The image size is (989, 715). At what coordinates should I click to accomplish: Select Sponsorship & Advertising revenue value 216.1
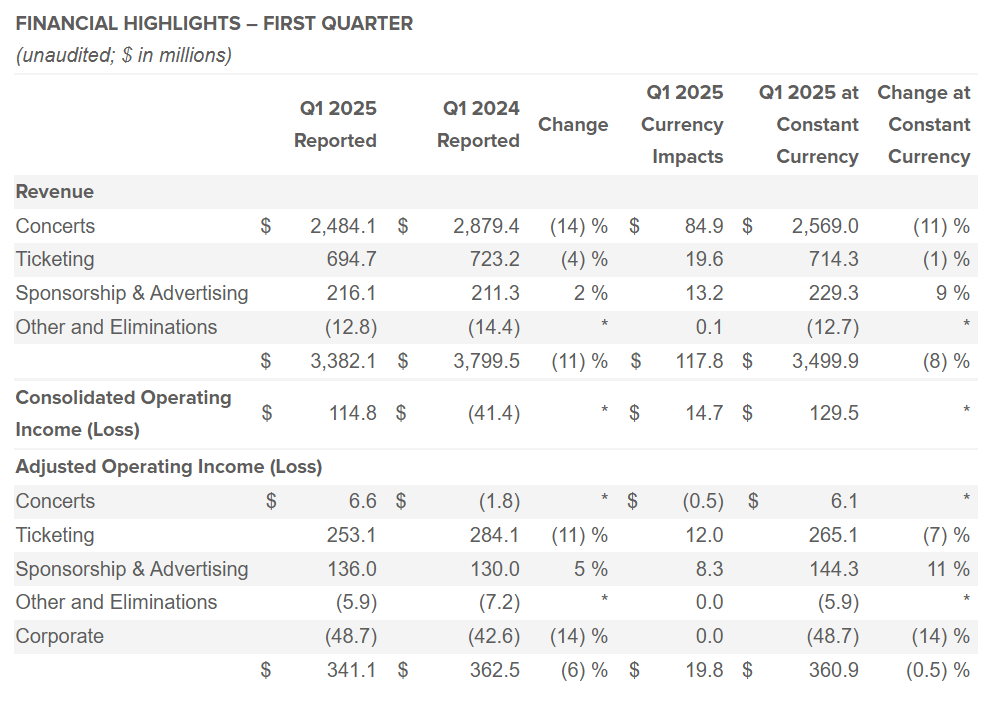(x=350, y=293)
